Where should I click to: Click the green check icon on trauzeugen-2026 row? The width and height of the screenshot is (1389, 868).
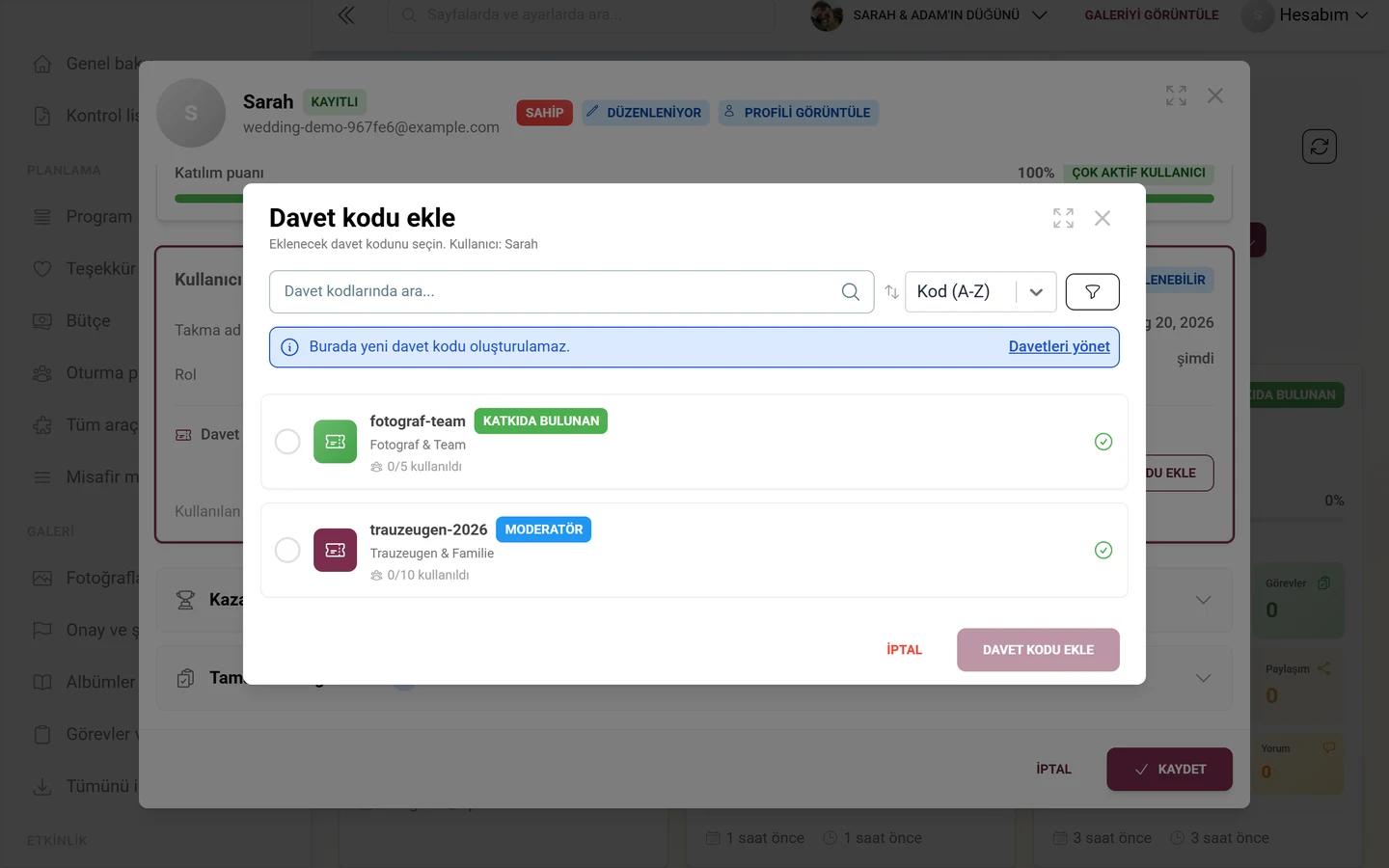click(1103, 551)
